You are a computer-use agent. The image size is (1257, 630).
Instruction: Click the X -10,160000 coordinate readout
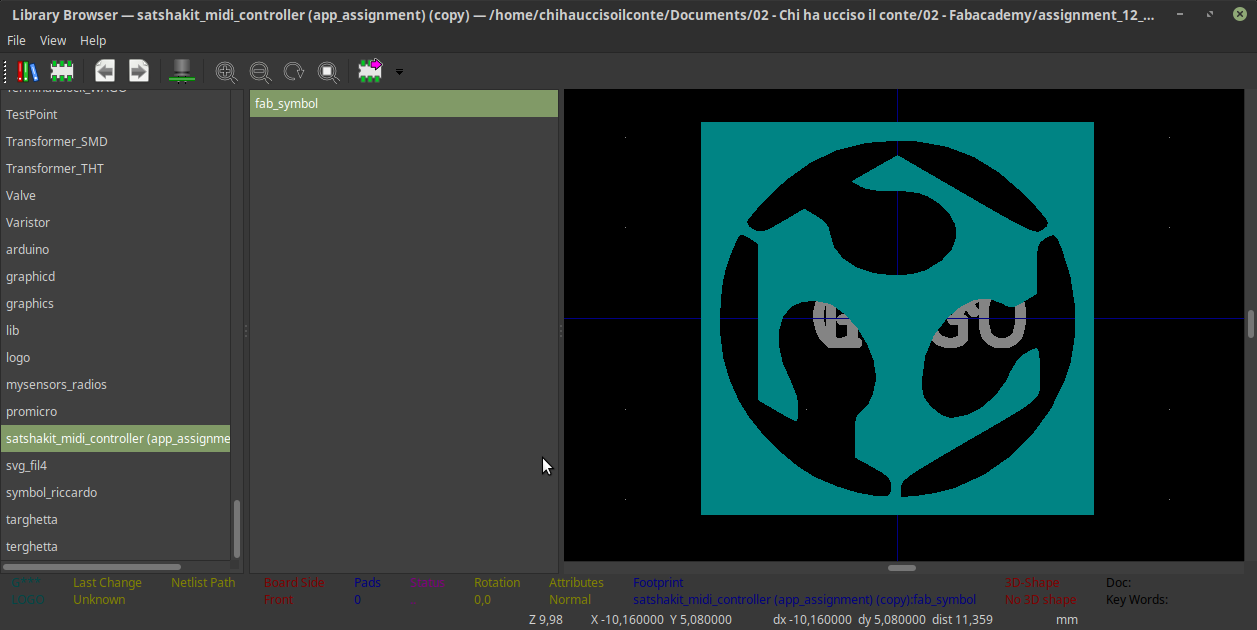coord(627,620)
